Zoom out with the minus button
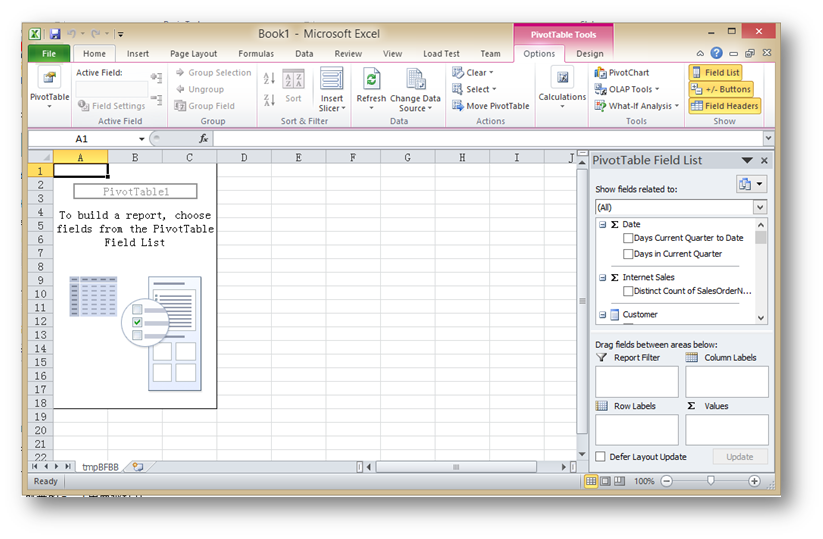 click(x=667, y=481)
